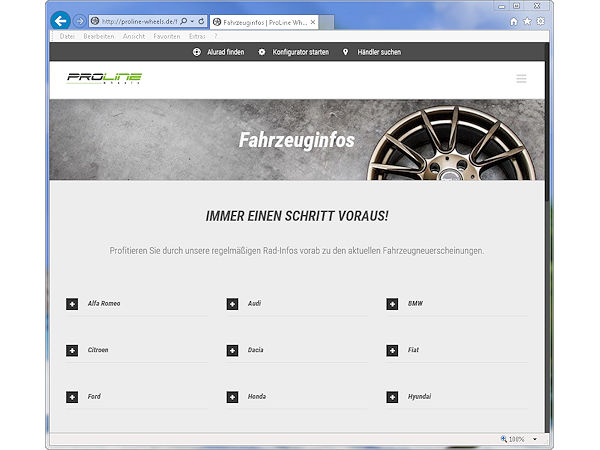The image size is (600, 450).
Task: Click the map pin icon beside Händler suchen
Action: tap(346, 52)
